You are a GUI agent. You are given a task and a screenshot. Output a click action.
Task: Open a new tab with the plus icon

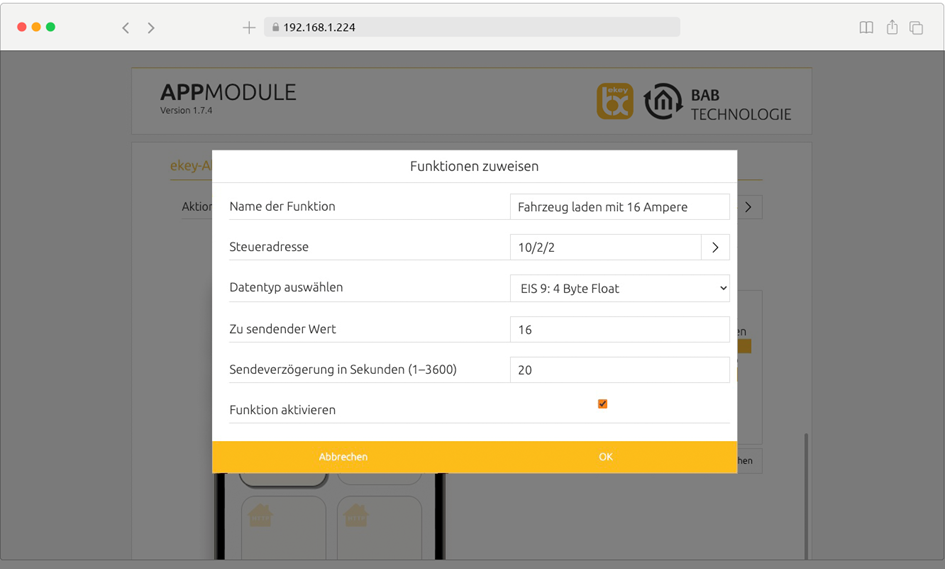point(249,28)
